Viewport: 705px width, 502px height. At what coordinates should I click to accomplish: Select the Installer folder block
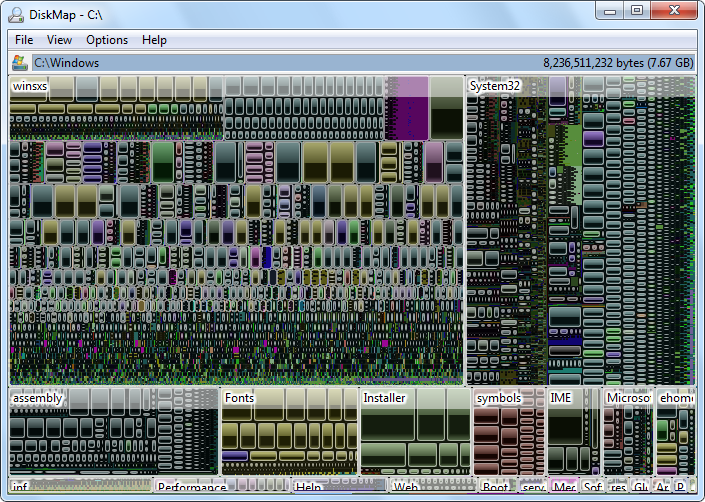click(415, 431)
